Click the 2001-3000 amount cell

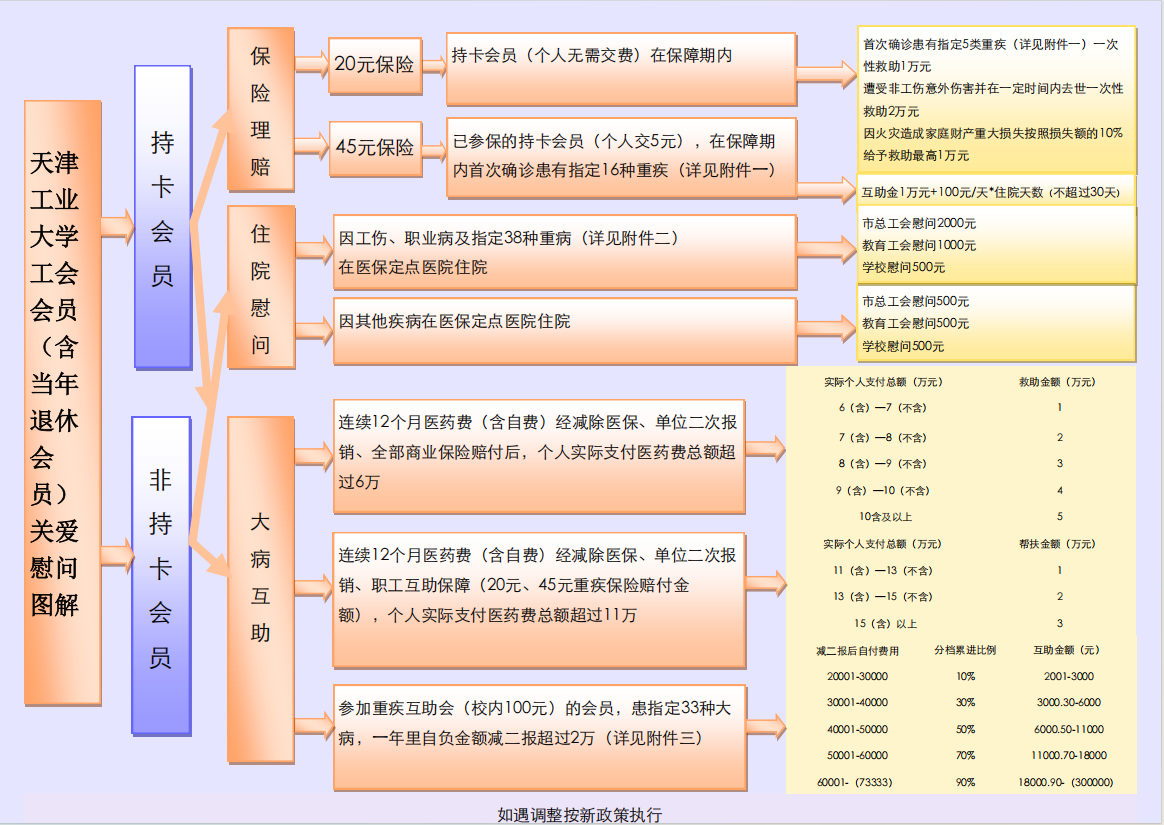pos(1069,676)
